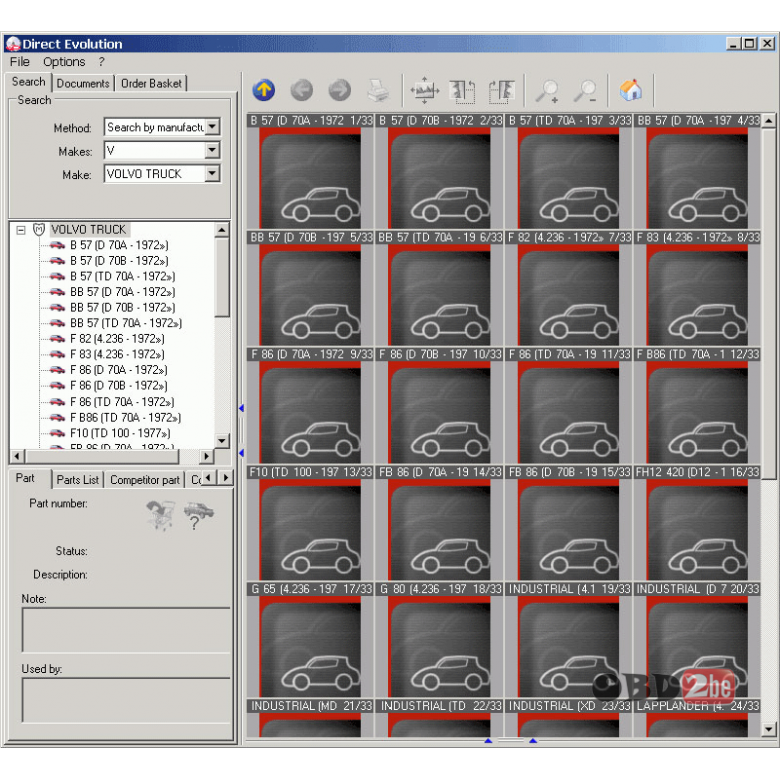Image resolution: width=780 pixels, height=780 pixels.
Task: Select F B86 (TD 70A - 1972) tree entry
Action: point(125,418)
